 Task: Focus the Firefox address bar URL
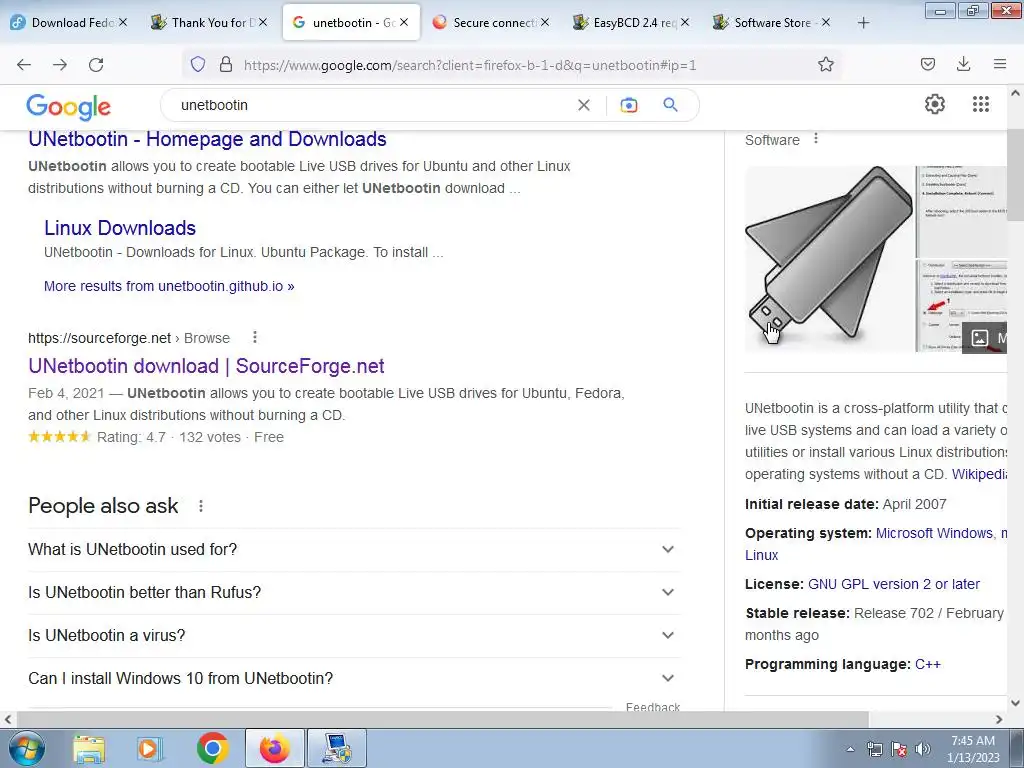[x=470, y=65]
